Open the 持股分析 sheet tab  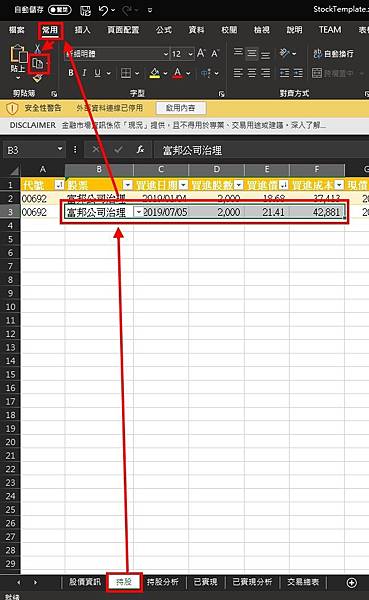(x=163, y=582)
